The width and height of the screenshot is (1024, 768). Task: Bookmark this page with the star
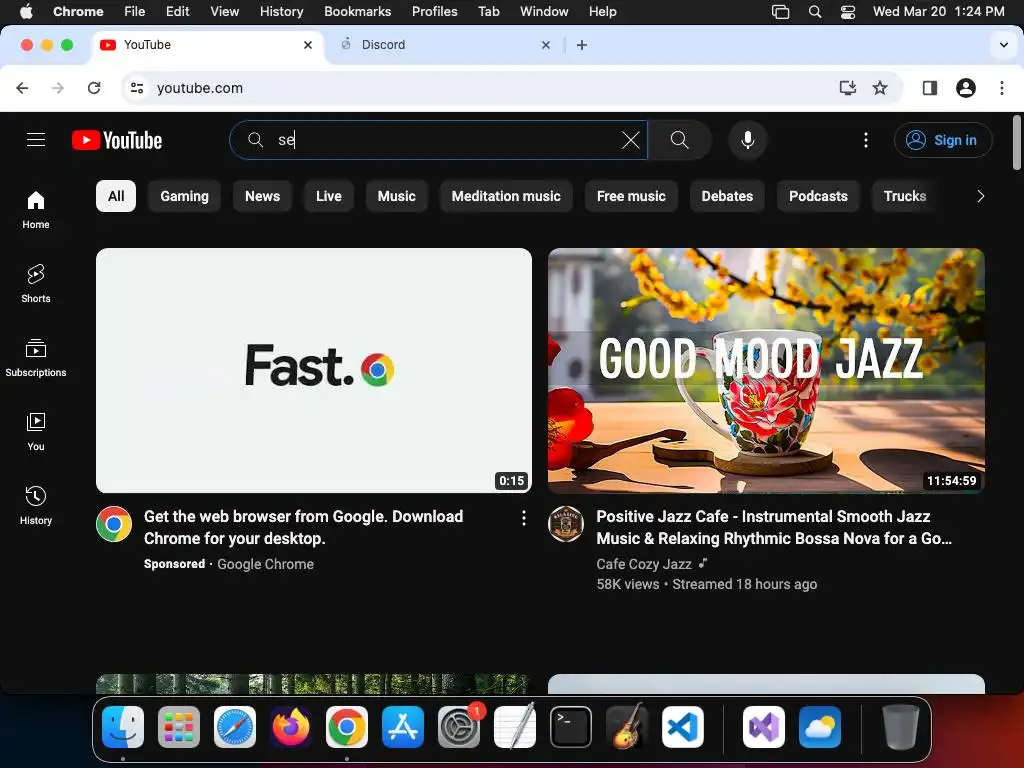click(880, 88)
